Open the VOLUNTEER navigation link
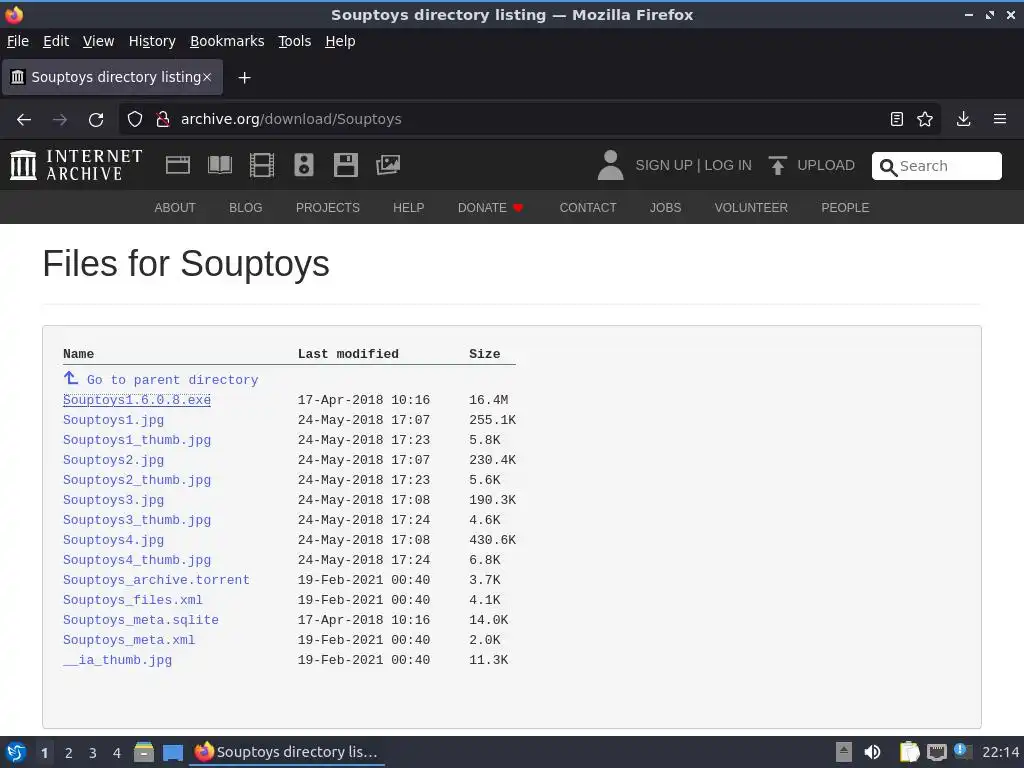This screenshot has height=768, width=1024. coord(751,208)
